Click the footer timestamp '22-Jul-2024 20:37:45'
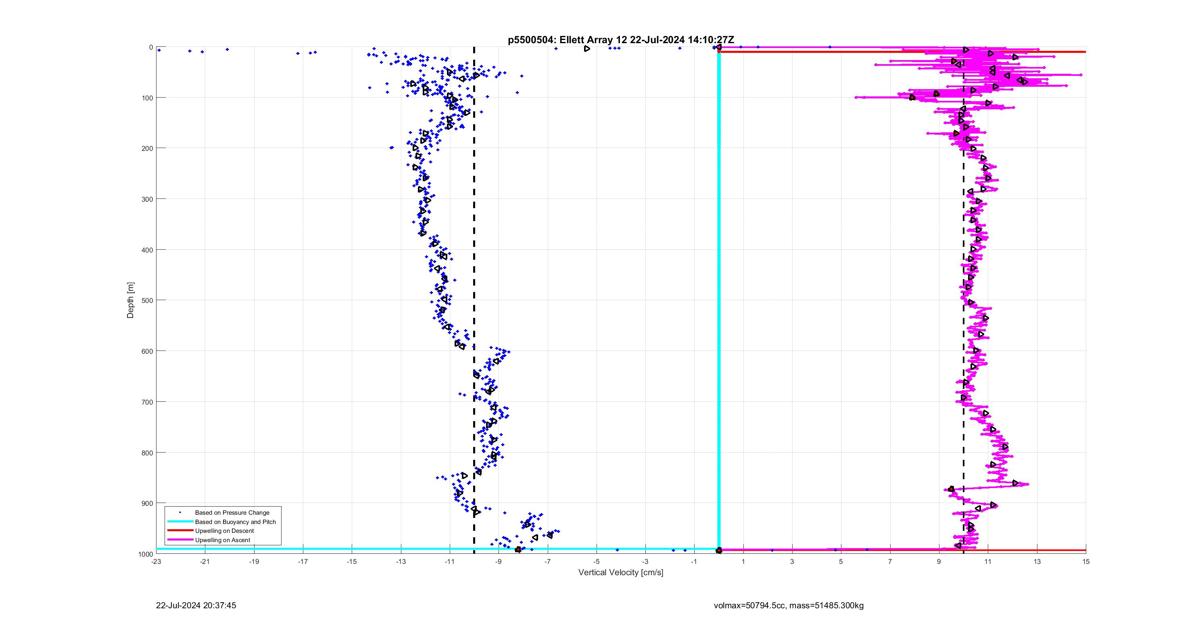1200x622 pixels. coord(196,605)
